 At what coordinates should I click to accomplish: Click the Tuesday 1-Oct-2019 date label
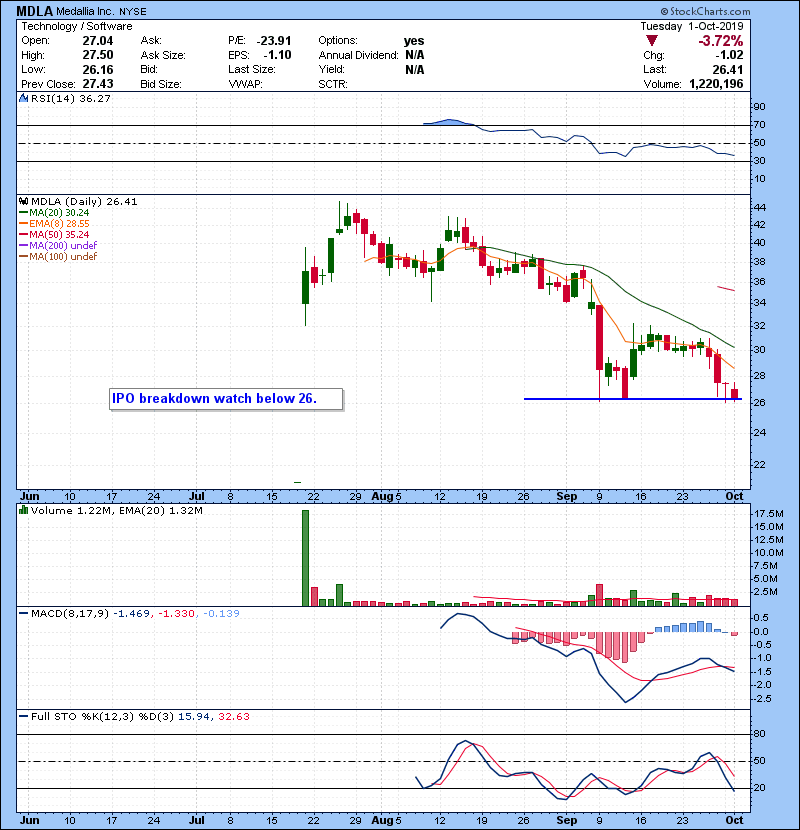point(692,26)
